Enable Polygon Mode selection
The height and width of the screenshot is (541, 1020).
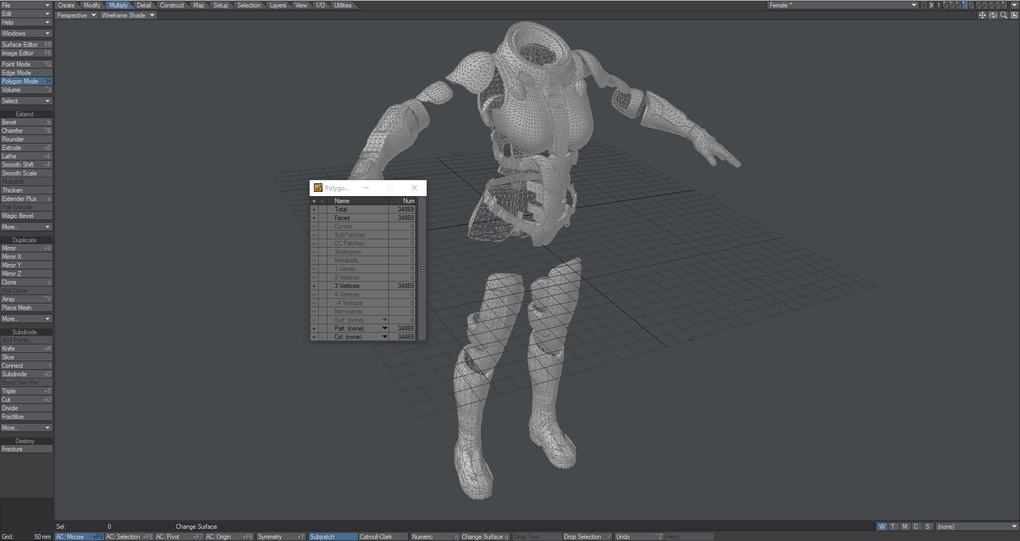(25, 81)
